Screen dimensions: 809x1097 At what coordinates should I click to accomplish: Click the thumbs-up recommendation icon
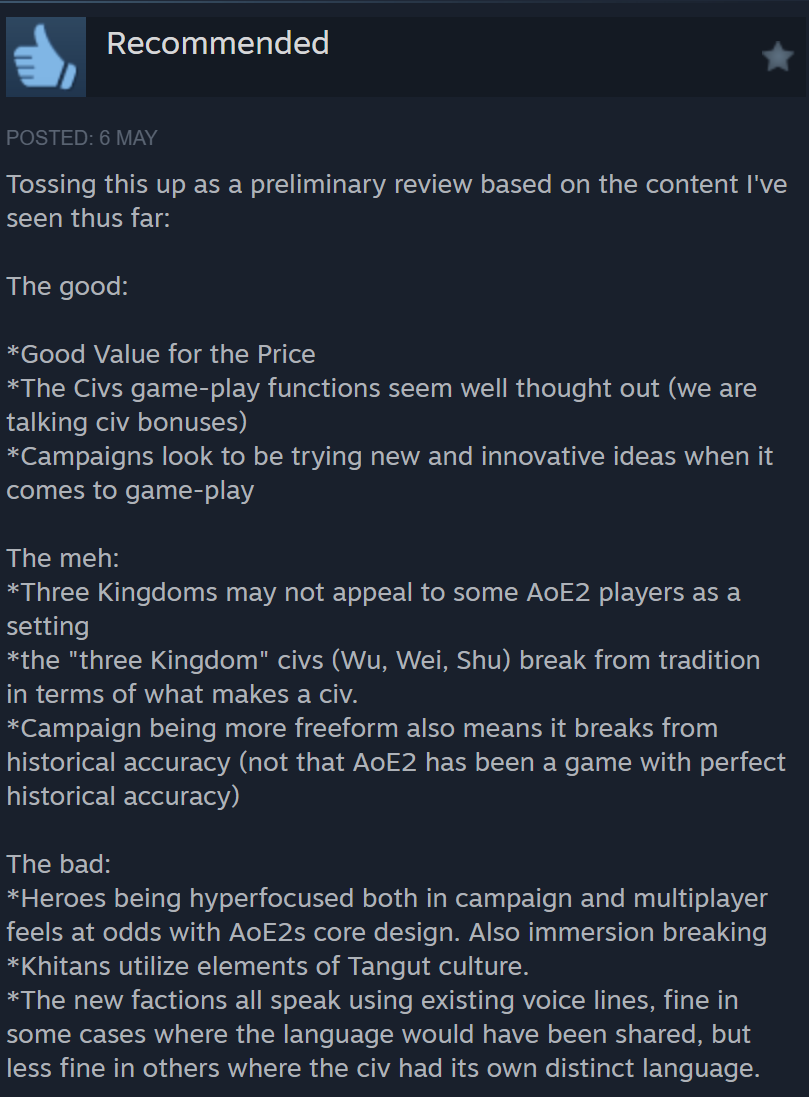[46, 57]
